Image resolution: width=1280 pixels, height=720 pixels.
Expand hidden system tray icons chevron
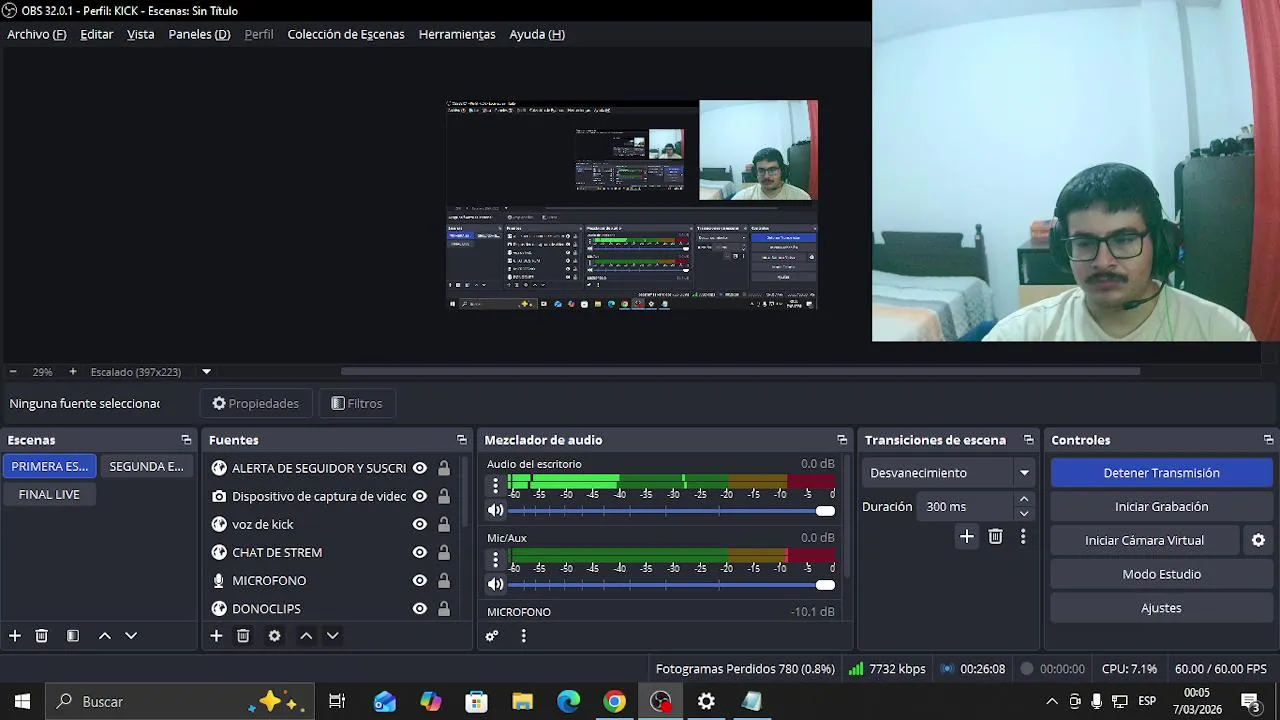click(1051, 702)
